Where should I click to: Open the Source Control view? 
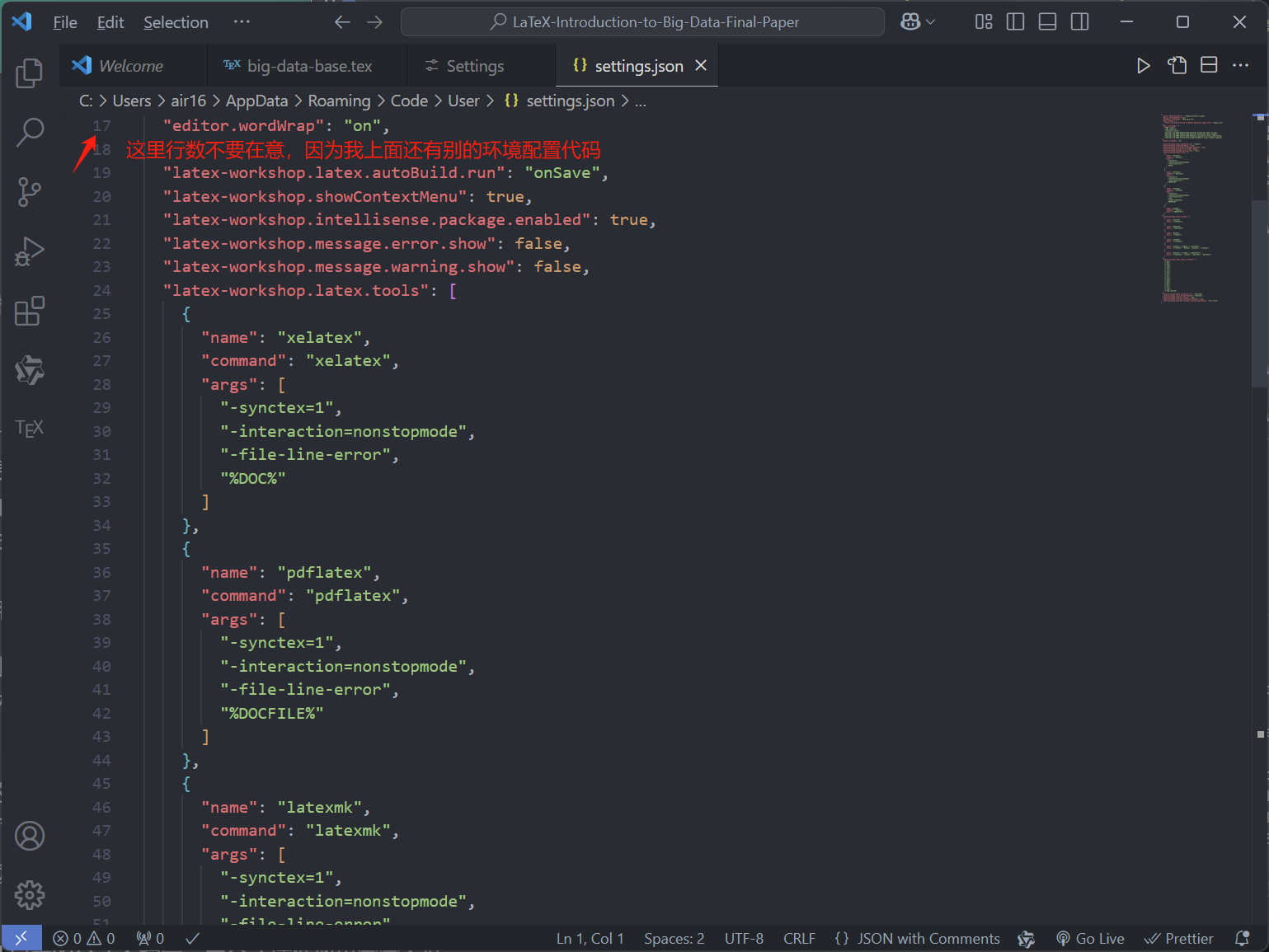(x=30, y=192)
